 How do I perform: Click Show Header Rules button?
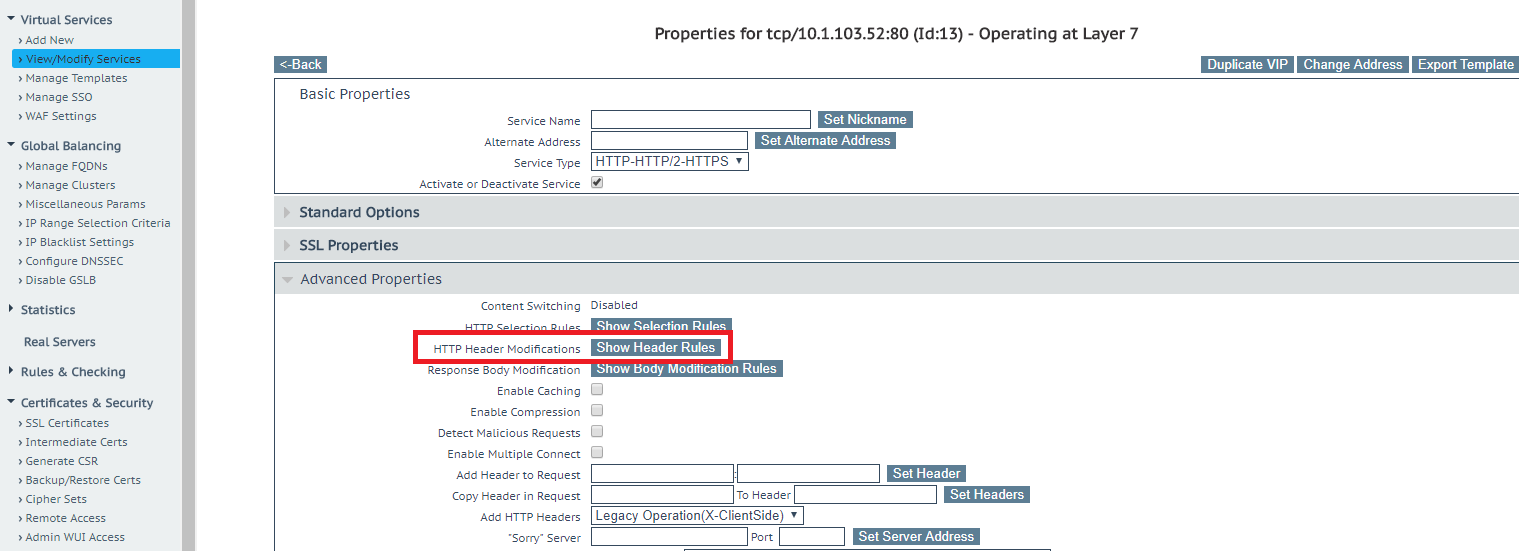tap(656, 347)
